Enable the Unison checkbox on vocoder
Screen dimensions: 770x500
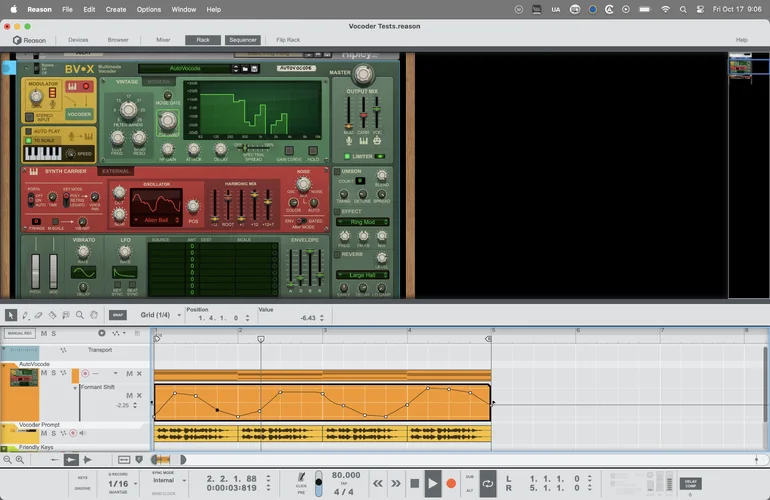(x=337, y=171)
